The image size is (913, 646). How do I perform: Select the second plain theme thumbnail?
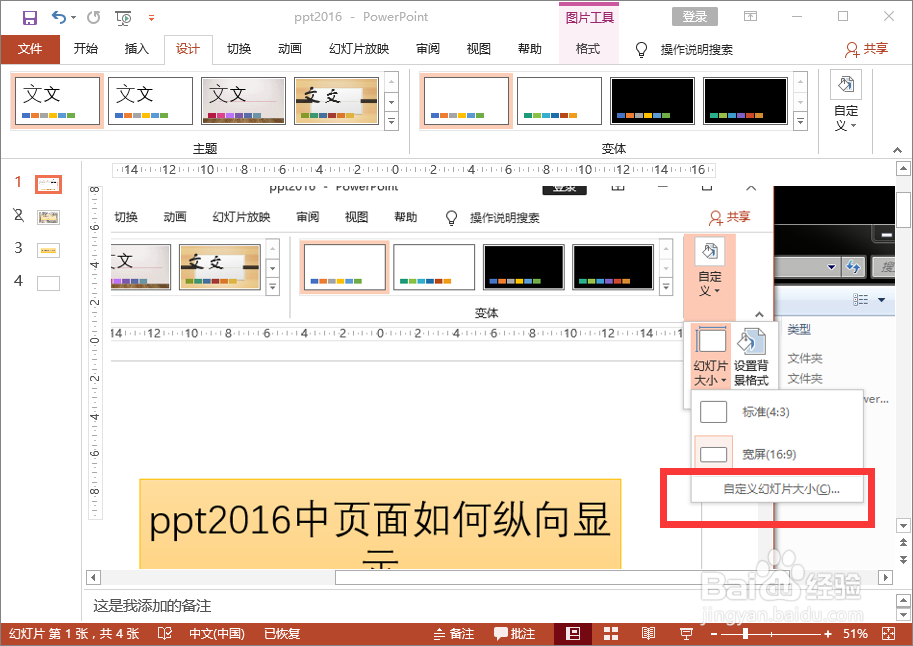point(150,101)
